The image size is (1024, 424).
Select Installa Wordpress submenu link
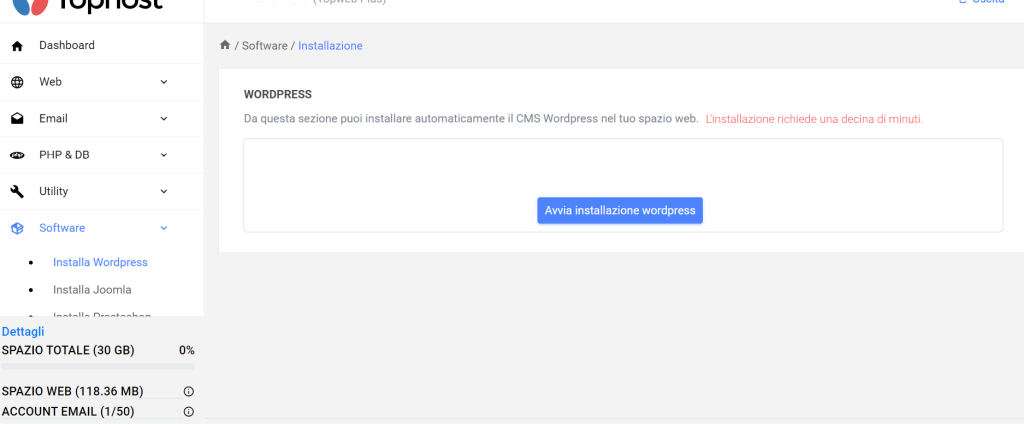pos(101,262)
